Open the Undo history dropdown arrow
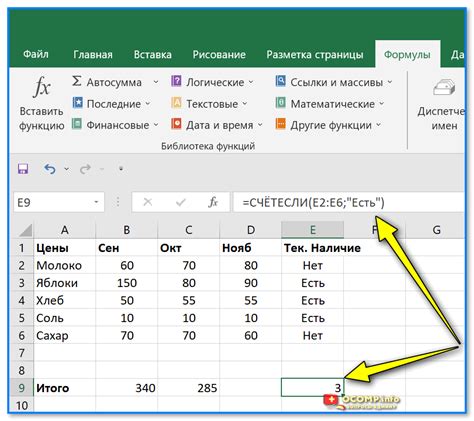 coord(66,169)
